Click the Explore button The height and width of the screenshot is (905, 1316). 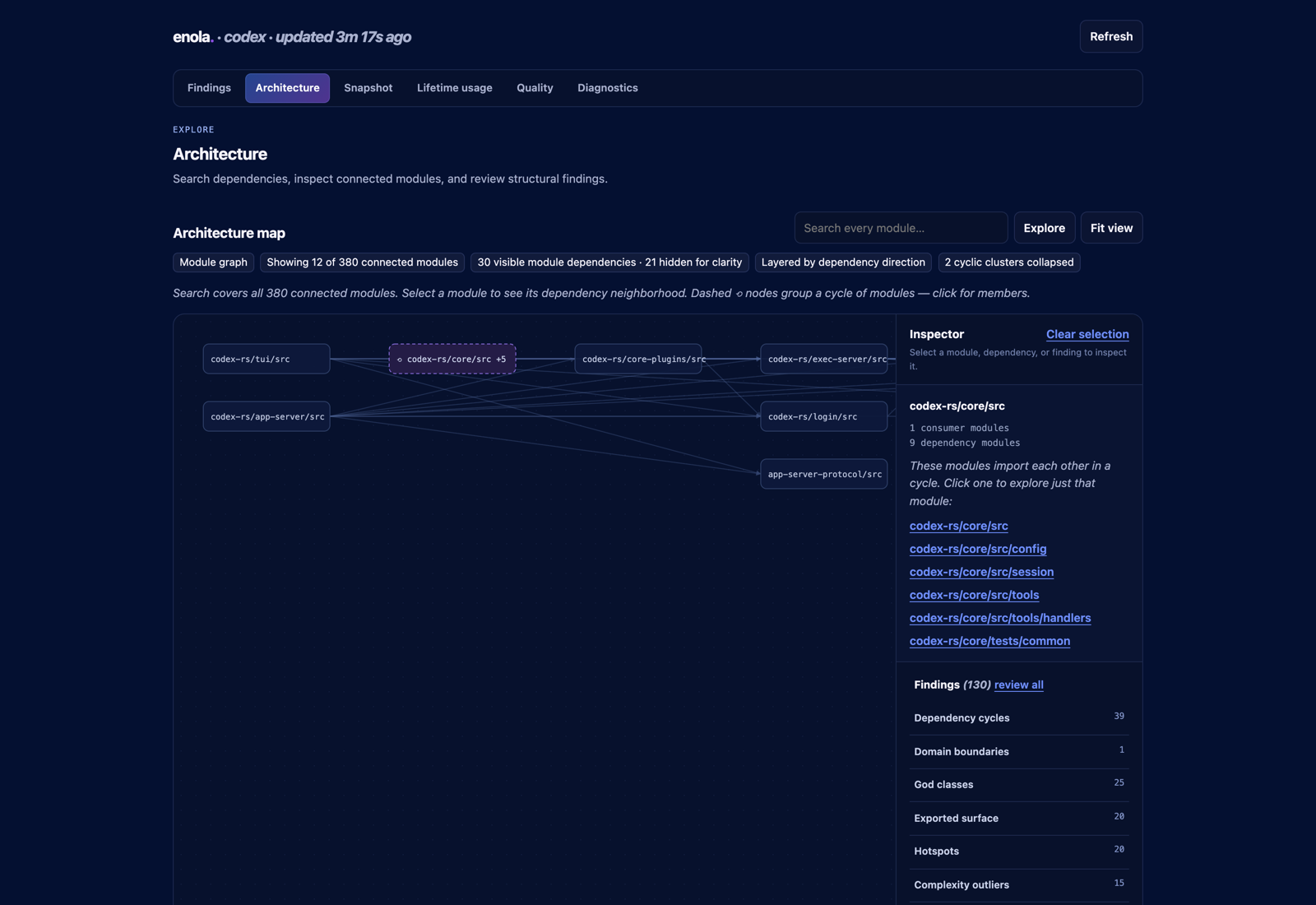click(x=1044, y=228)
